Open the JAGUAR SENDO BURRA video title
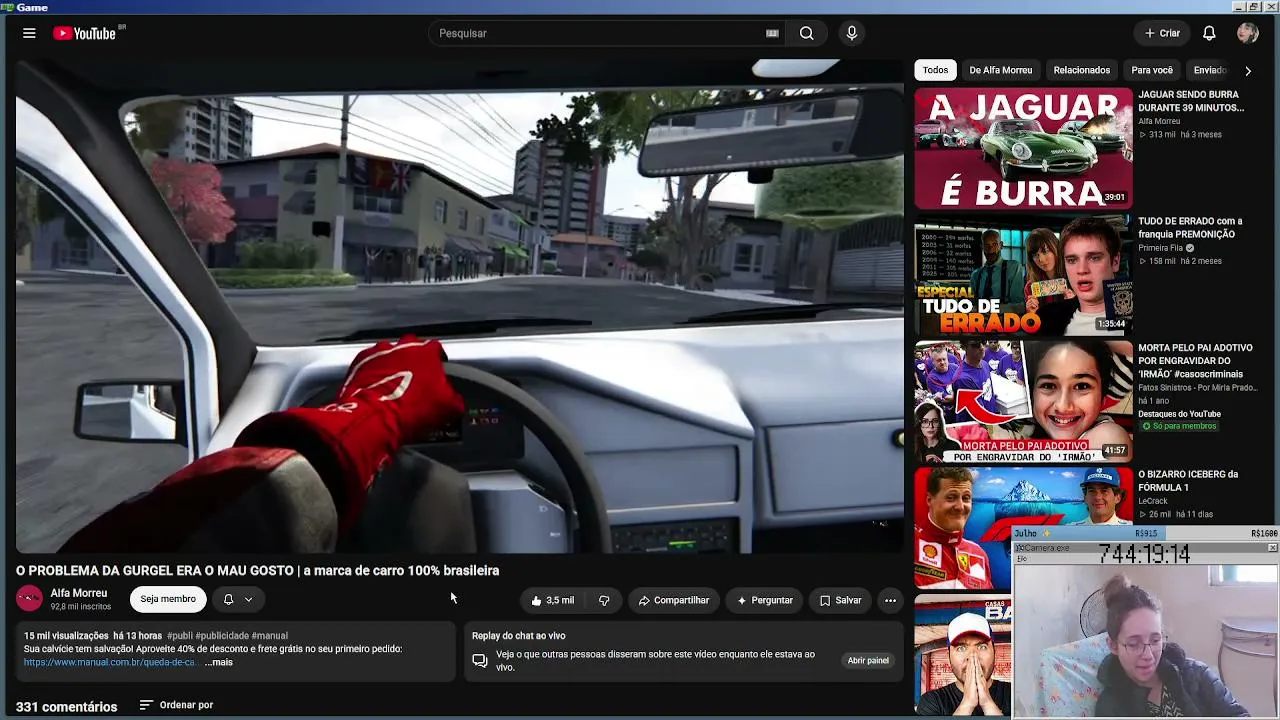Screen dimensions: 1280x720 [x=1191, y=101]
